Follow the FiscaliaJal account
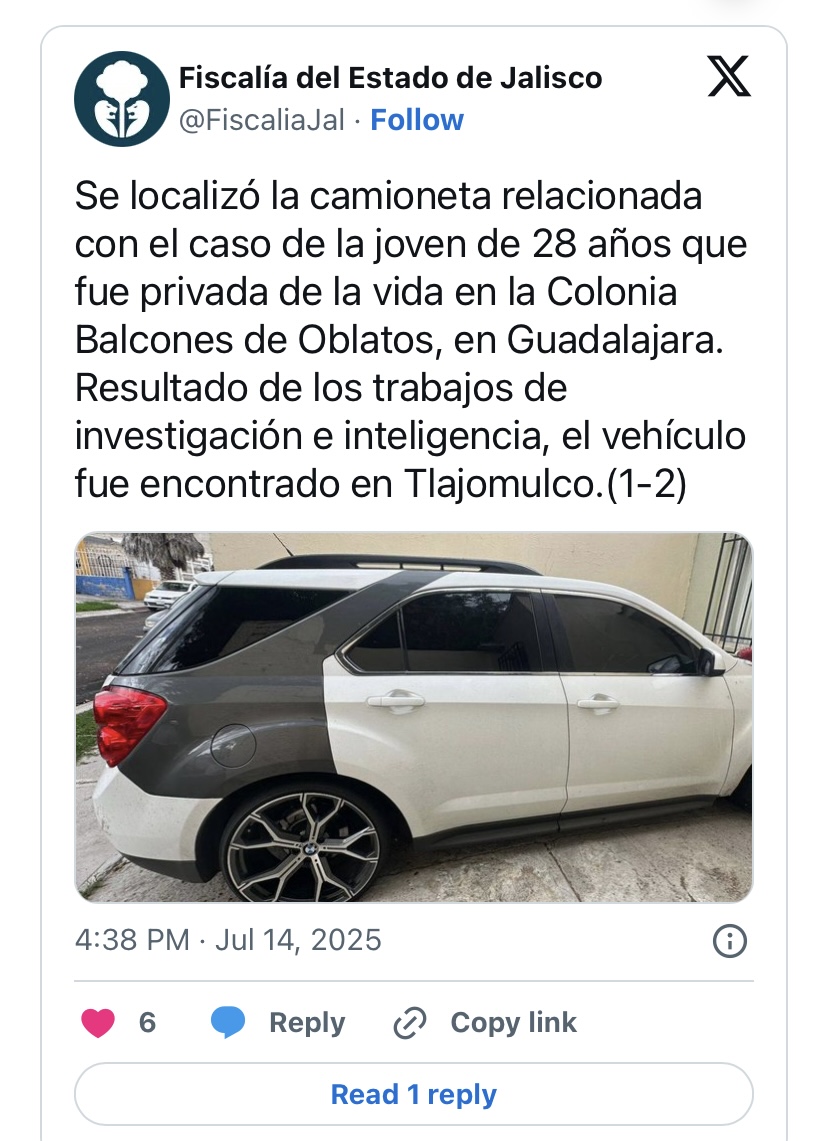The width and height of the screenshot is (828, 1141). pos(417,120)
